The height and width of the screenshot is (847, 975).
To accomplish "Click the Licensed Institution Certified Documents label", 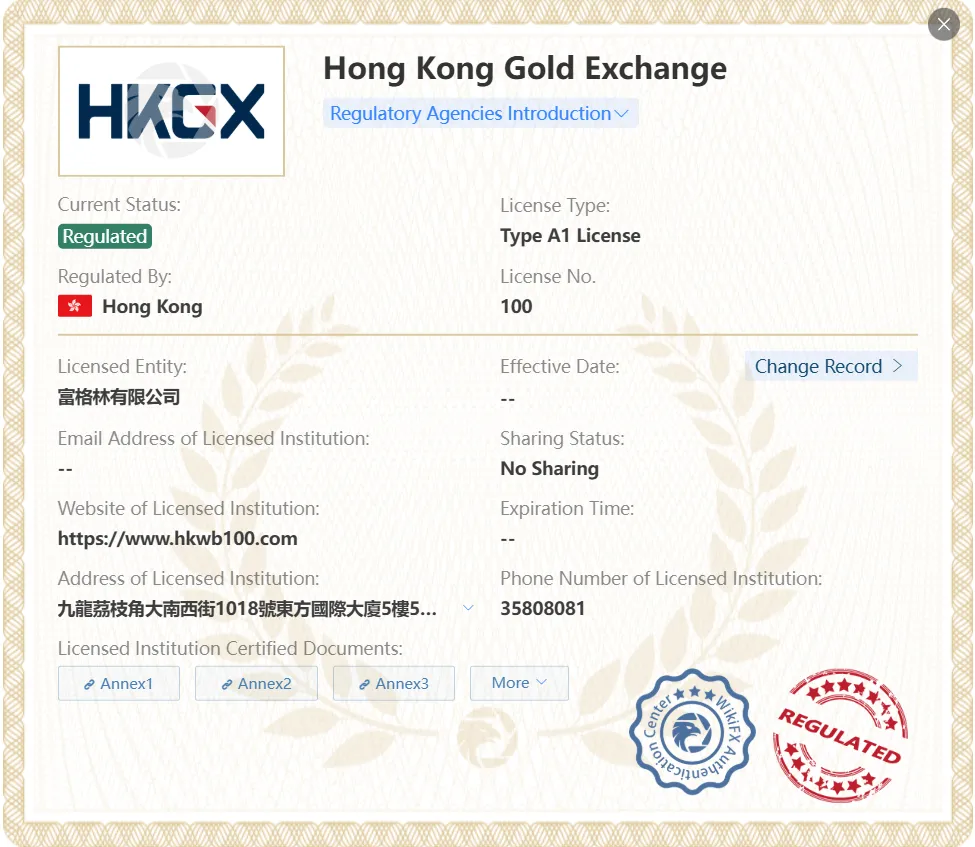I will 230,649.
